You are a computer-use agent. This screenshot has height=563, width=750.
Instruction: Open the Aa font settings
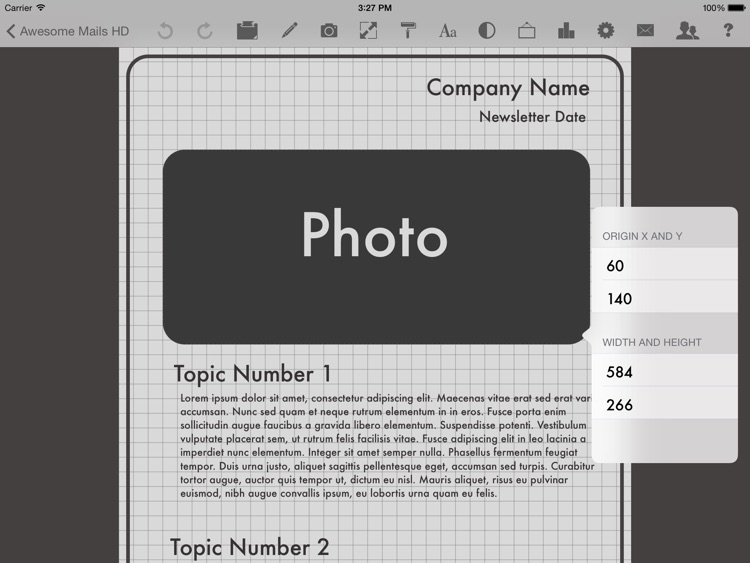(x=447, y=31)
